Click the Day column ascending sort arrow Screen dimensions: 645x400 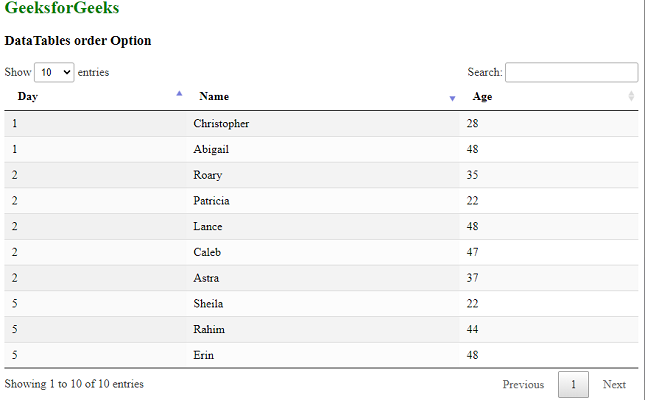(179, 93)
